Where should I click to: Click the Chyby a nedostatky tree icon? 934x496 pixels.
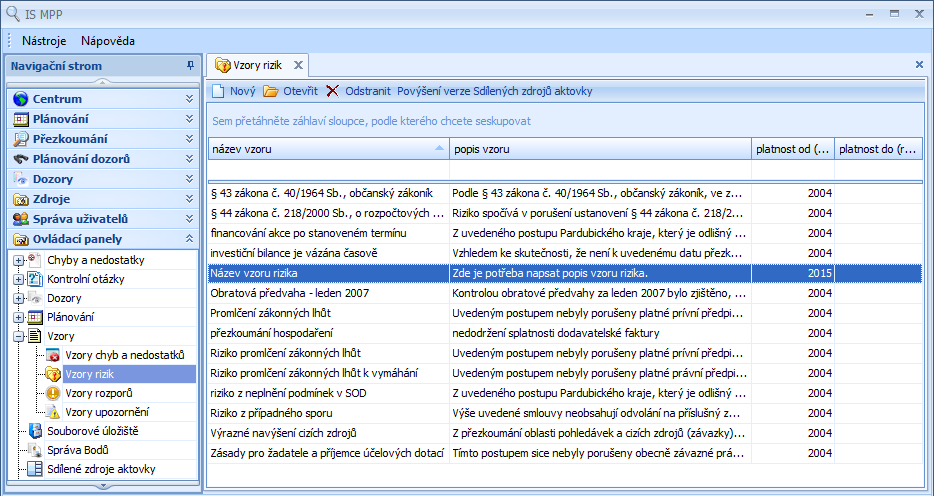(x=36, y=260)
